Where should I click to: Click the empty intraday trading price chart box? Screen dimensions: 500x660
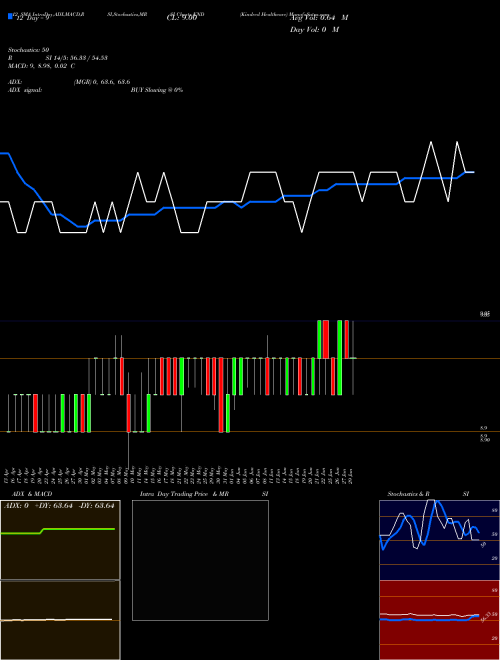pyautogui.click(x=200, y=560)
